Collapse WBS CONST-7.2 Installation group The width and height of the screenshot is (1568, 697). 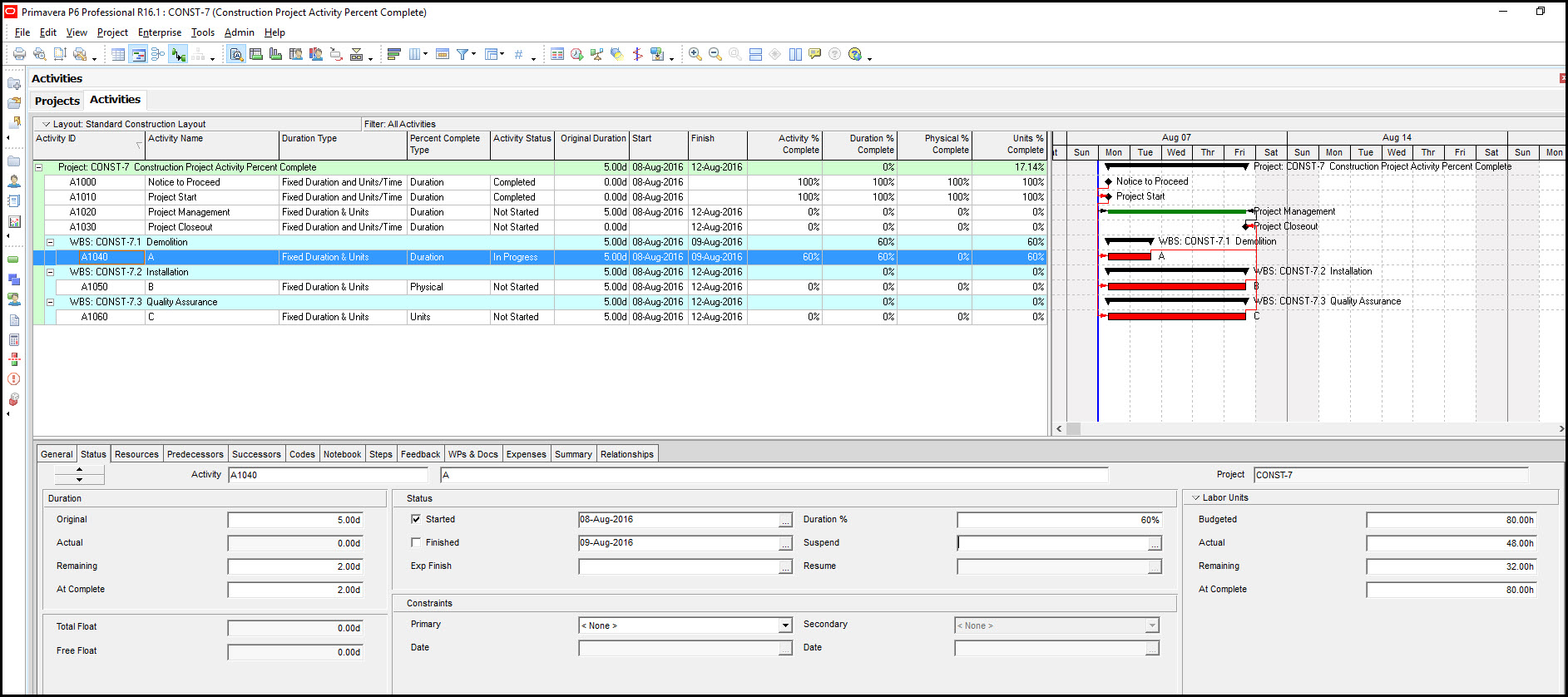[x=50, y=272]
